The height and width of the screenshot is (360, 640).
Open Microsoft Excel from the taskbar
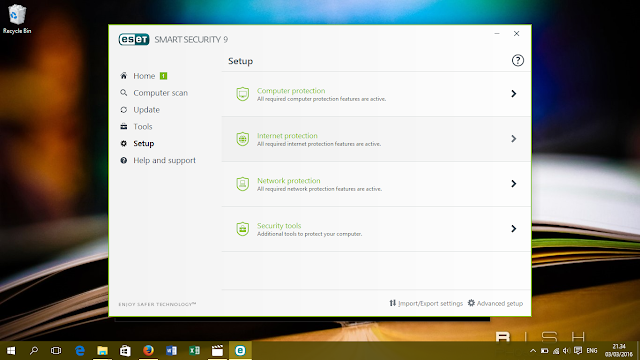[x=194, y=351]
